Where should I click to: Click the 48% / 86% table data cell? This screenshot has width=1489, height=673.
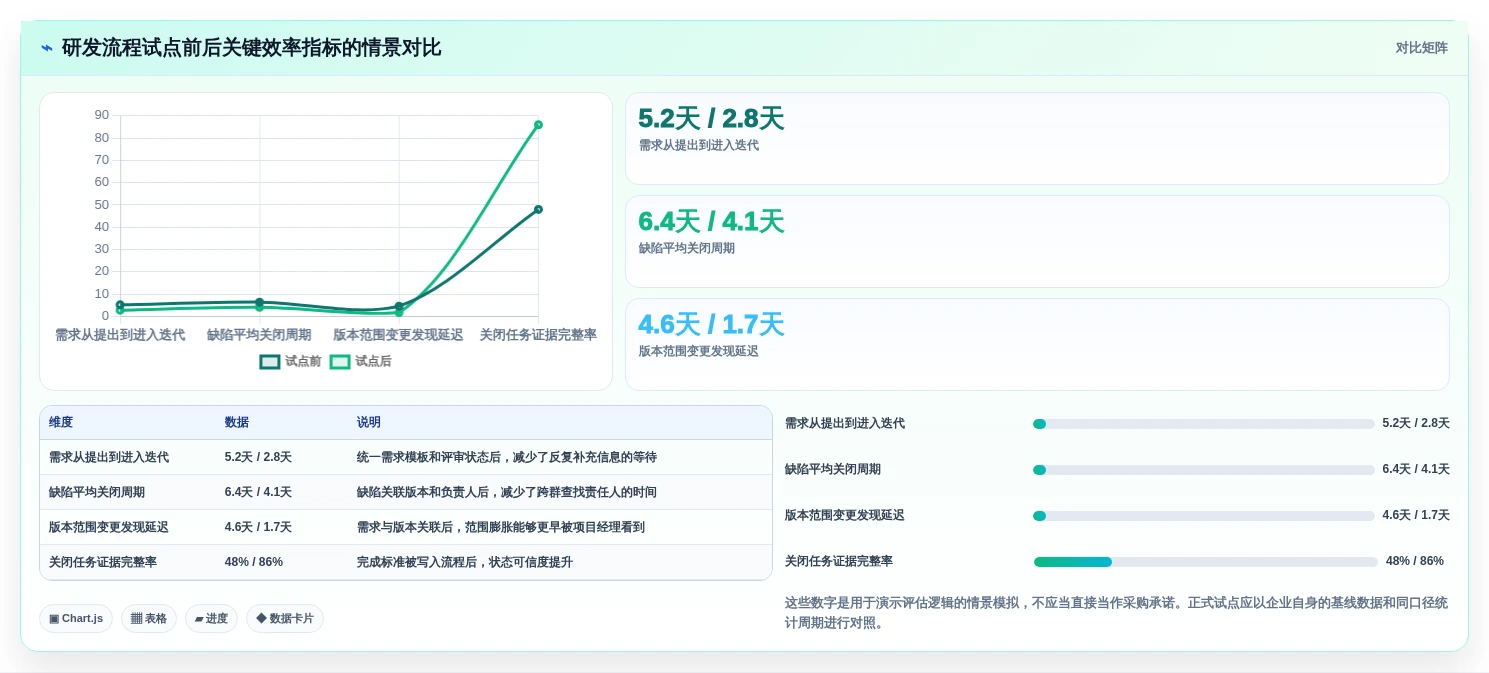[x=254, y=562]
